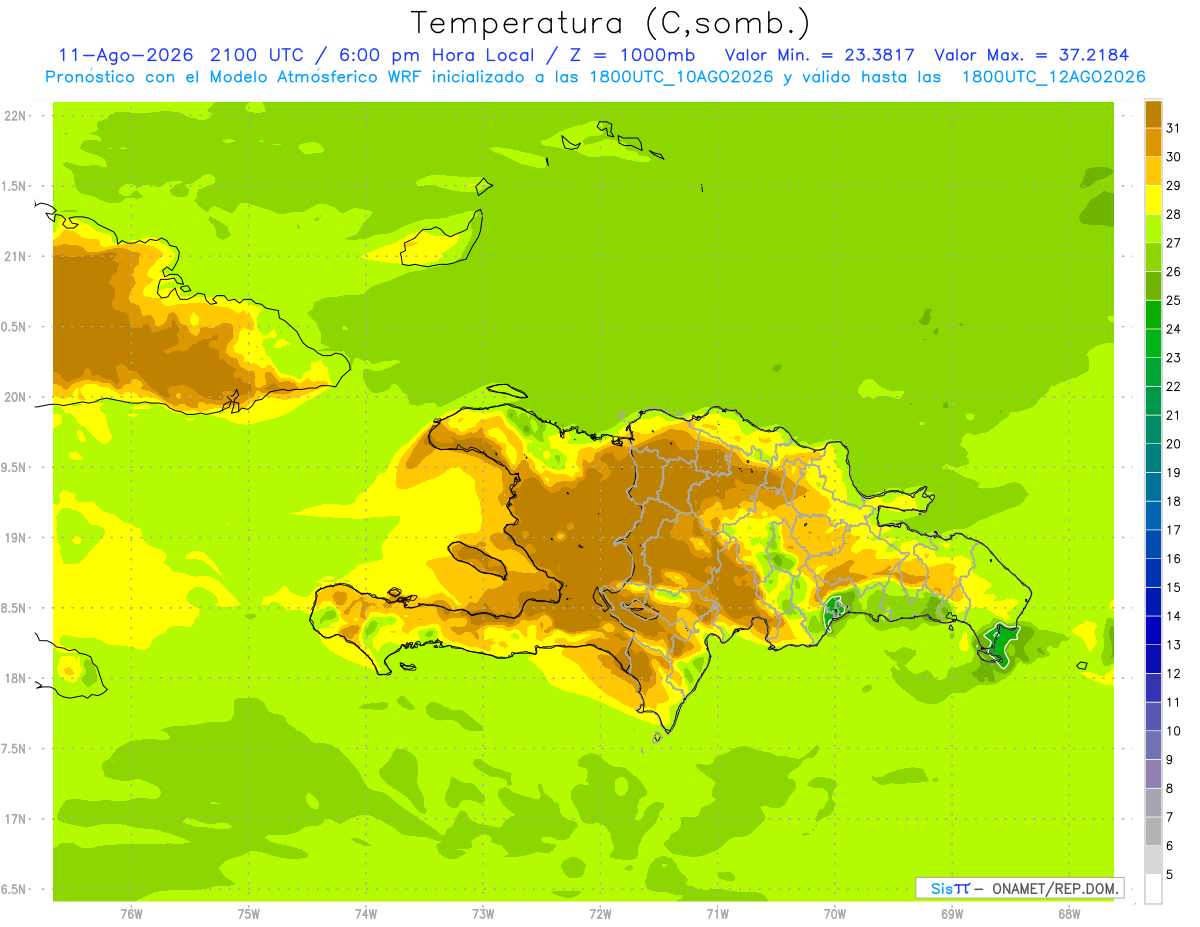Select the date text "11-Ago-2026"
Viewport: 1200px width, 927px height.
click(125, 56)
